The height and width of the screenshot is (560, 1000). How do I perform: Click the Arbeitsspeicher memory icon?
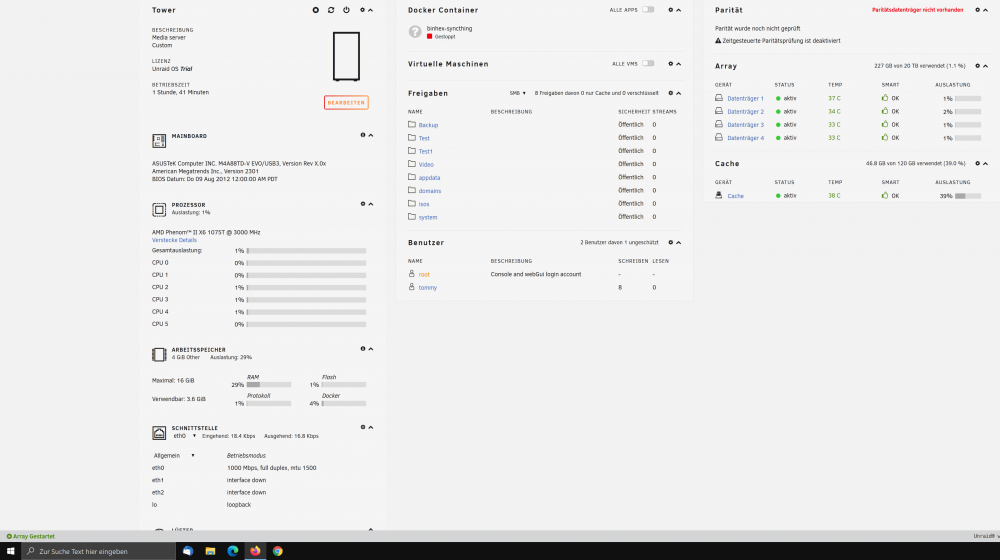tap(159, 354)
